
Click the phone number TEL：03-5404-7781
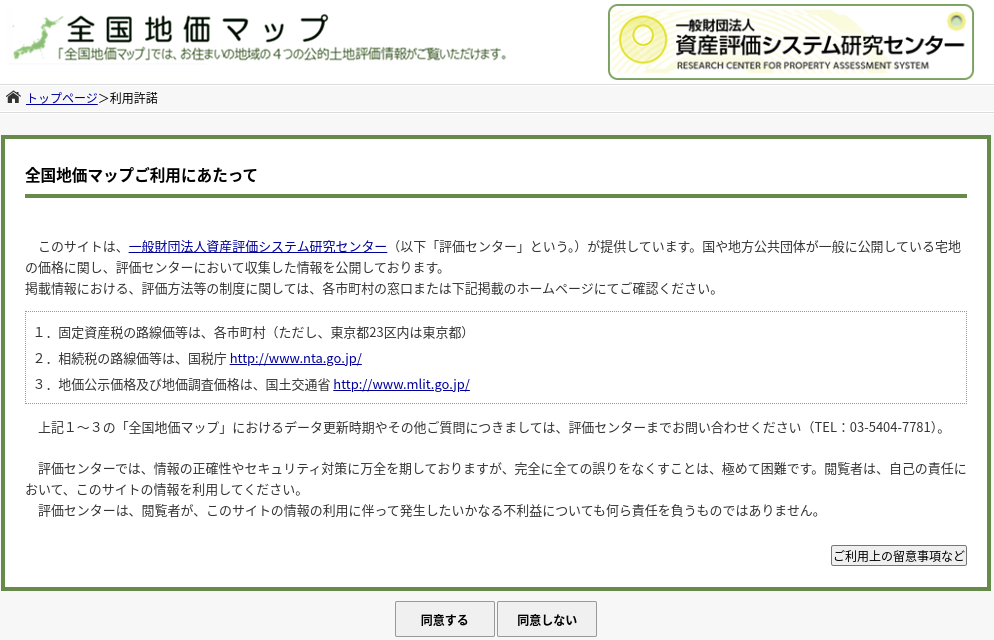[875, 428]
